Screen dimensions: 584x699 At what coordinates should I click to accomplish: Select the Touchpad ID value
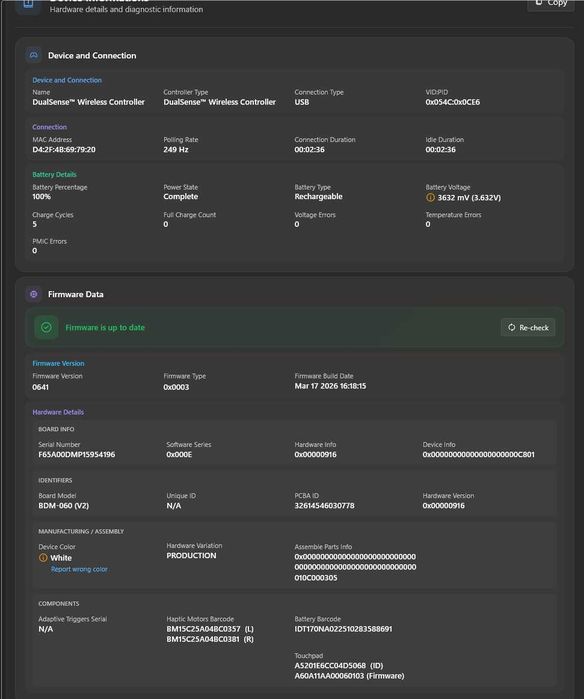330,666
